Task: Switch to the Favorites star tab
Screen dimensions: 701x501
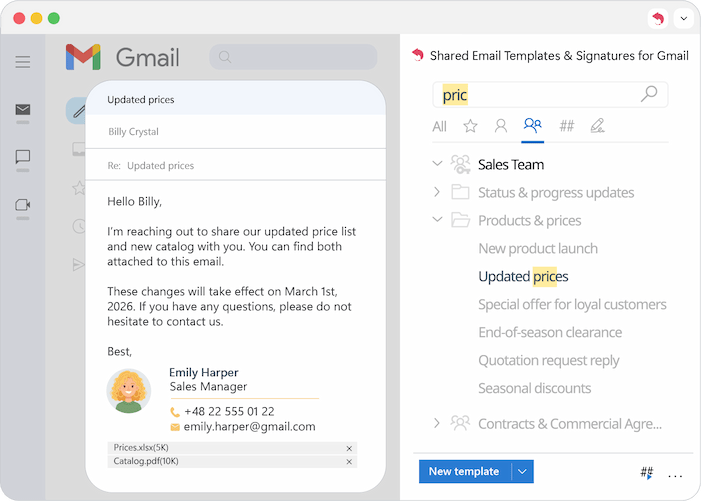Action: 470,126
